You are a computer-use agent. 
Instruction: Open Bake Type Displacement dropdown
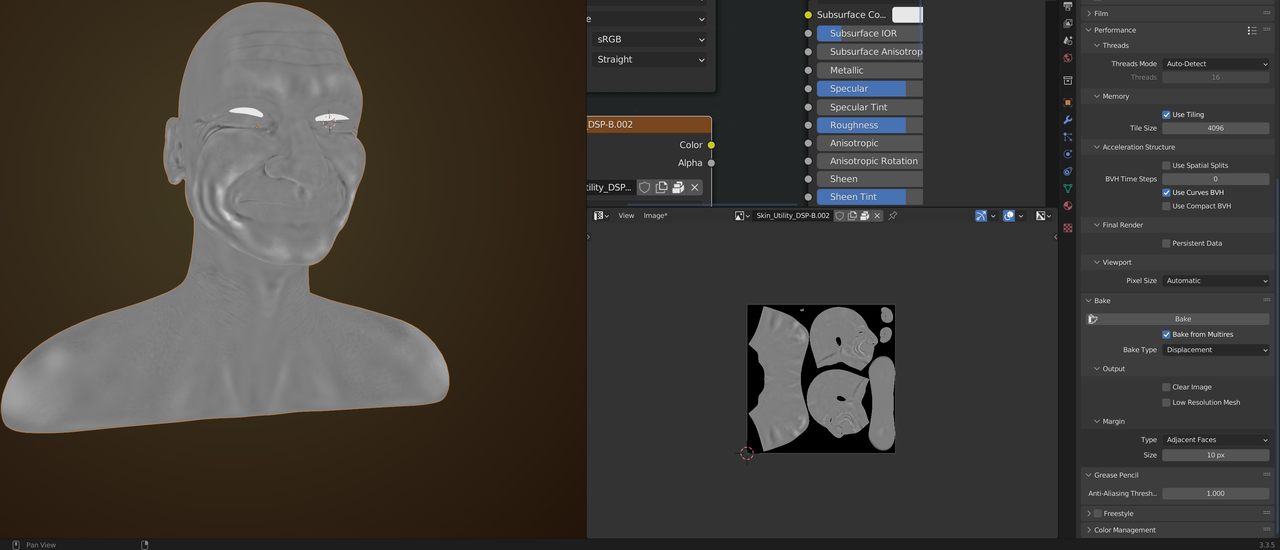(x=1216, y=350)
